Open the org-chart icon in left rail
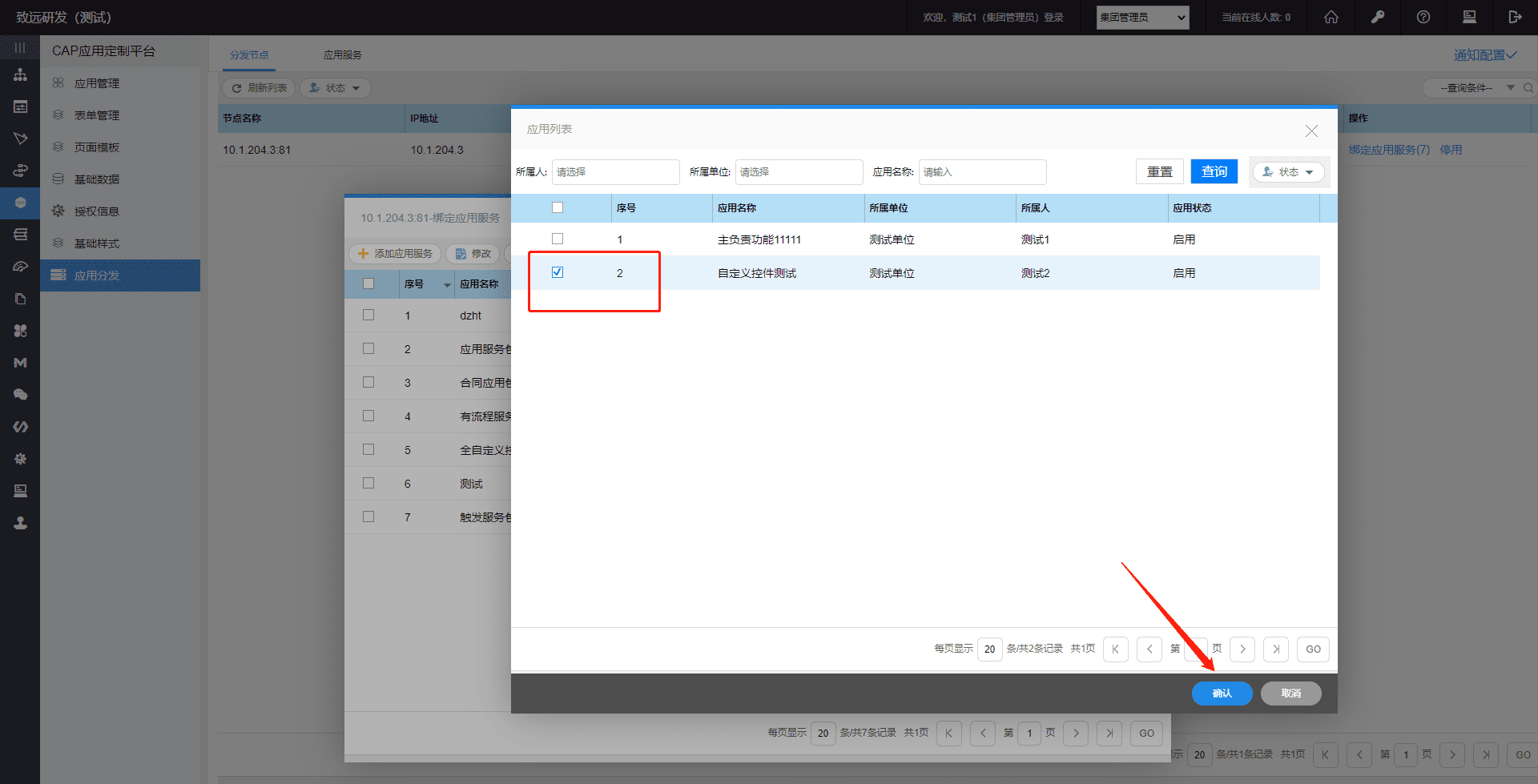Viewport: 1538px width, 784px height. pos(20,74)
